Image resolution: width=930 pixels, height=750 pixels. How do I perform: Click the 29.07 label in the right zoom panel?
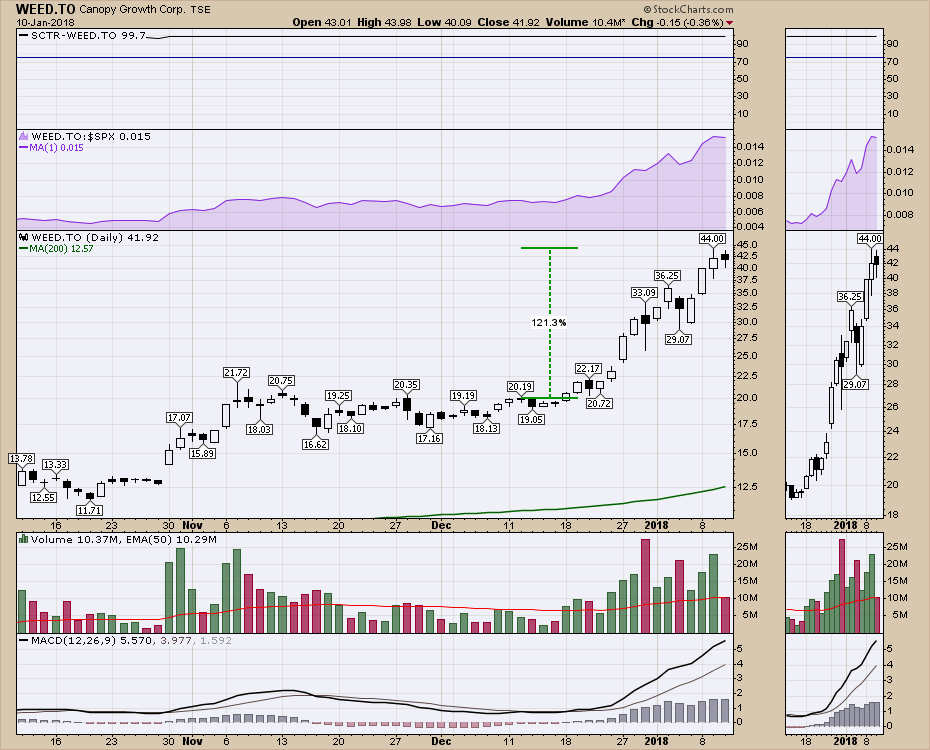[x=855, y=384]
